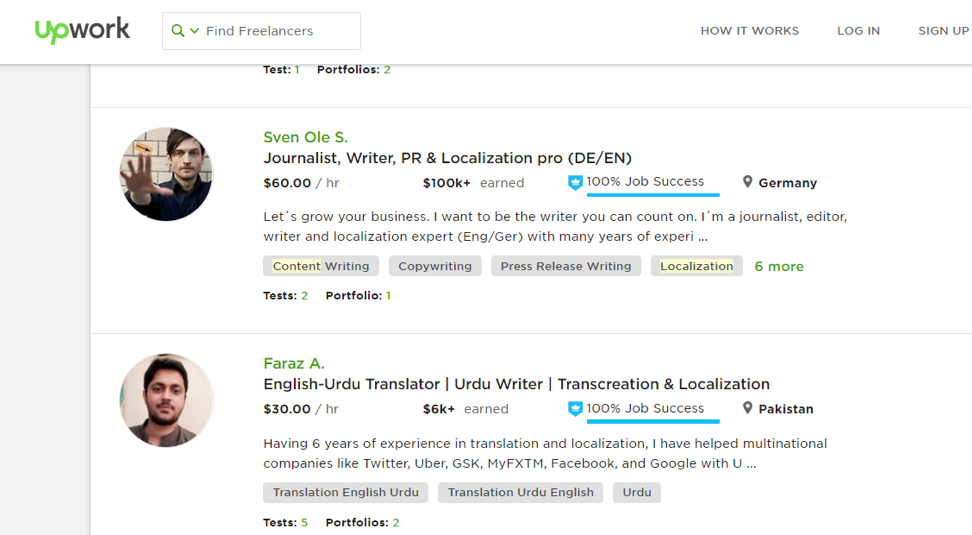Open Sven Ole S. profile link
This screenshot has height=535, width=972.
[x=306, y=137]
